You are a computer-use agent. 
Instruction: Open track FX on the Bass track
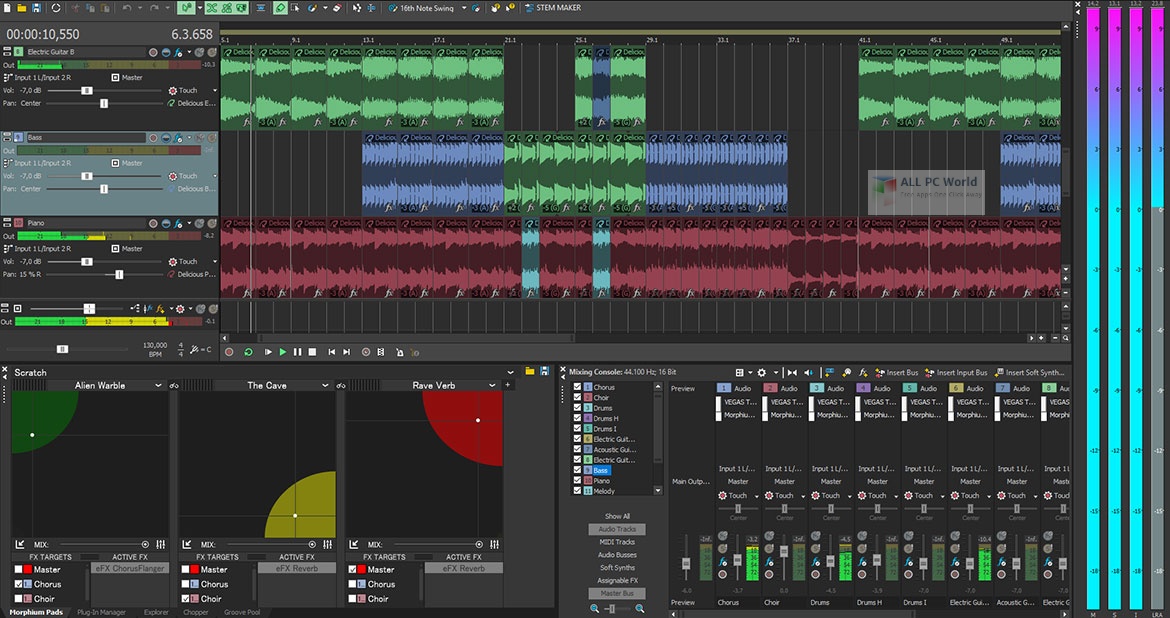(178, 138)
